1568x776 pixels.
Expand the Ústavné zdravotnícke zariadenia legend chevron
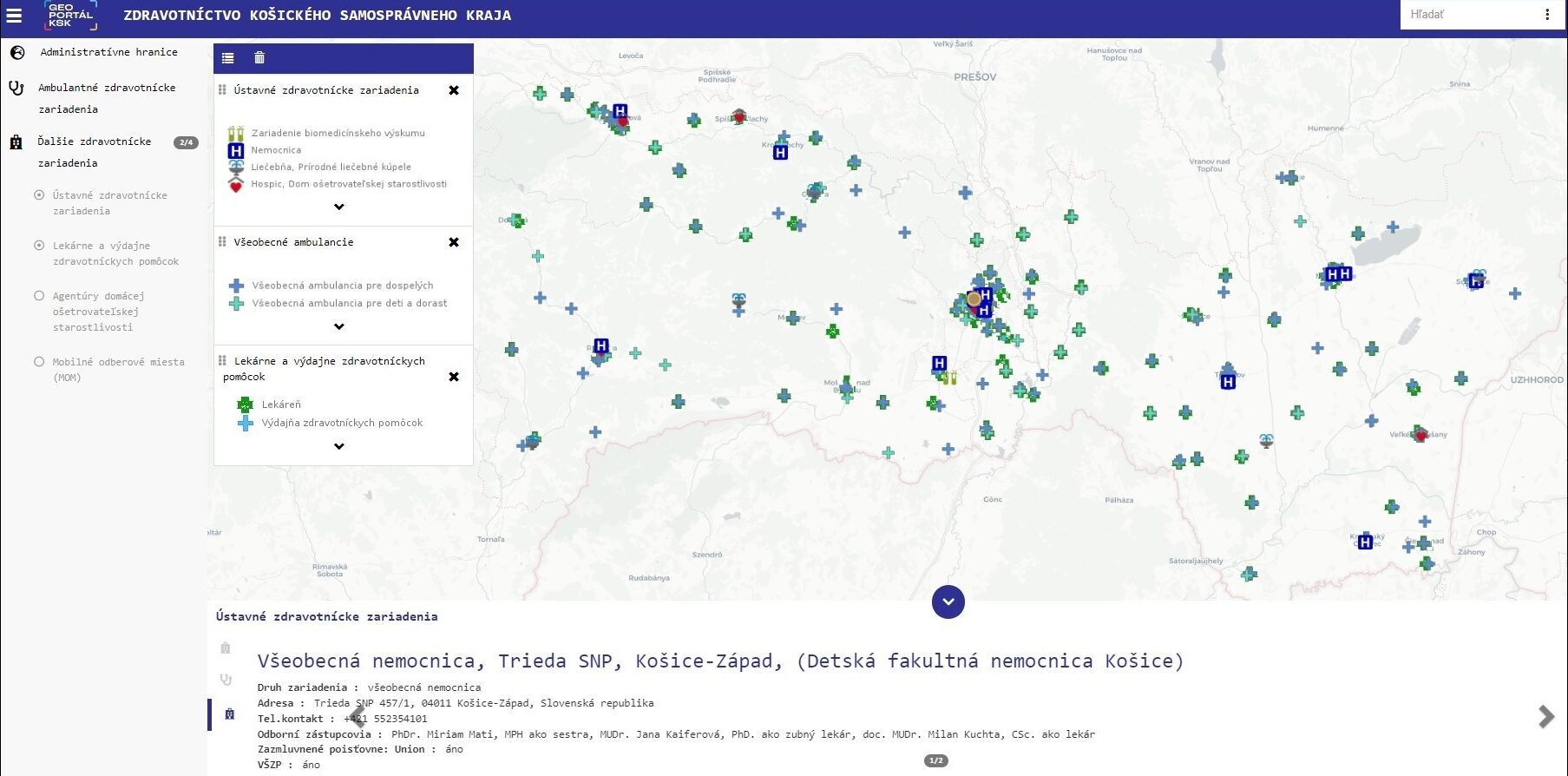pyautogui.click(x=339, y=207)
